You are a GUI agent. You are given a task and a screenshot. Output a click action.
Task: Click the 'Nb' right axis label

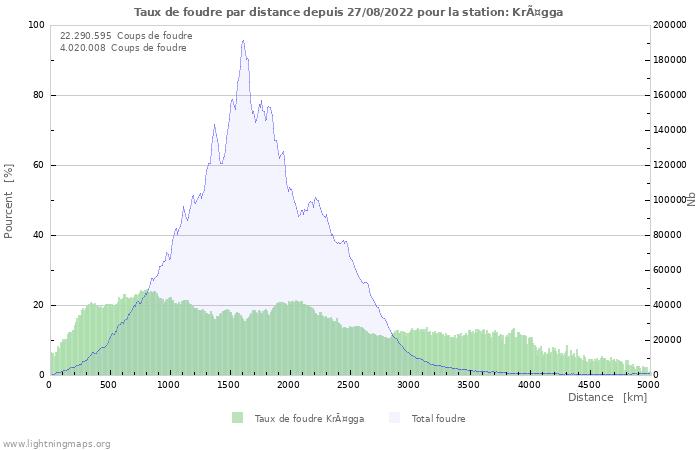tap(691, 199)
